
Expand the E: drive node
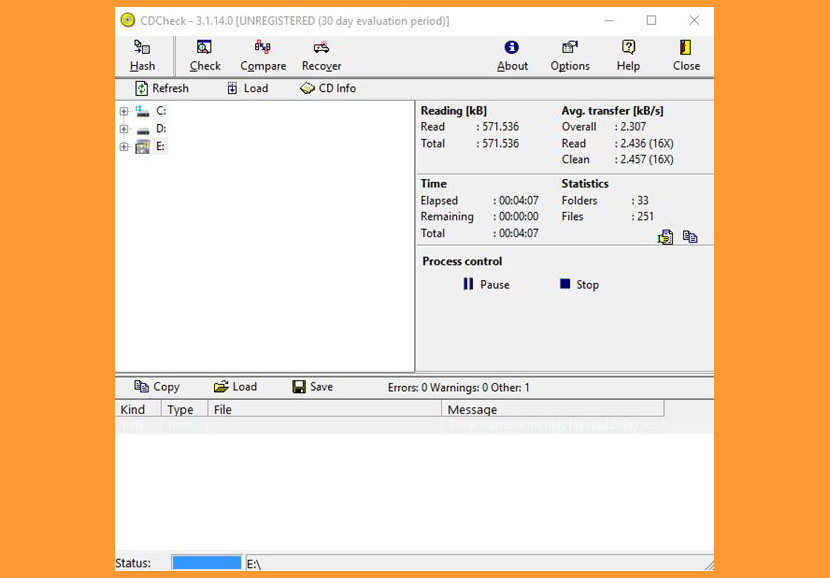124,147
